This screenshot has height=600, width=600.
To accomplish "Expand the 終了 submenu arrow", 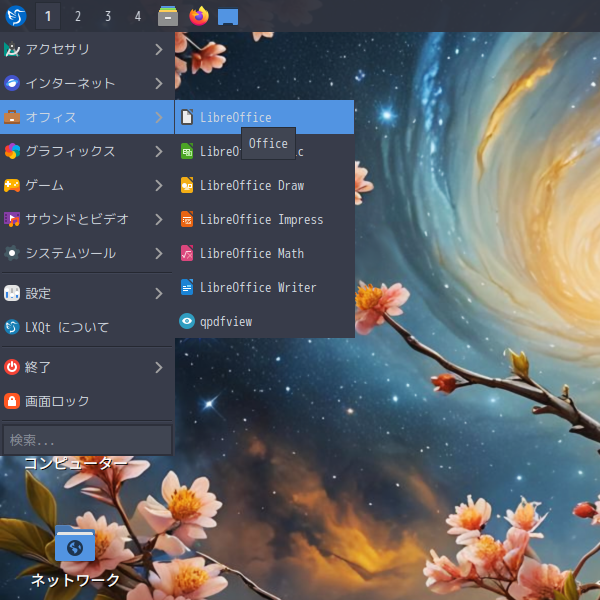I will [159, 367].
